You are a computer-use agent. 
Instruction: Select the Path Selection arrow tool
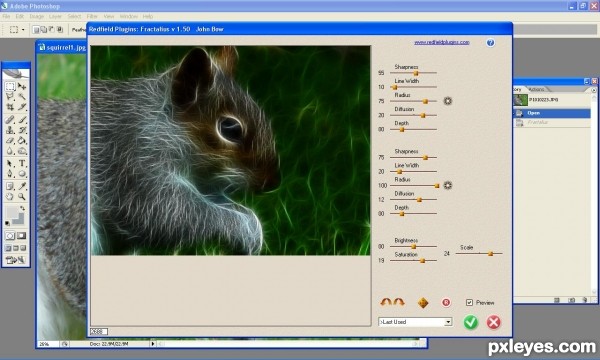(10, 164)
